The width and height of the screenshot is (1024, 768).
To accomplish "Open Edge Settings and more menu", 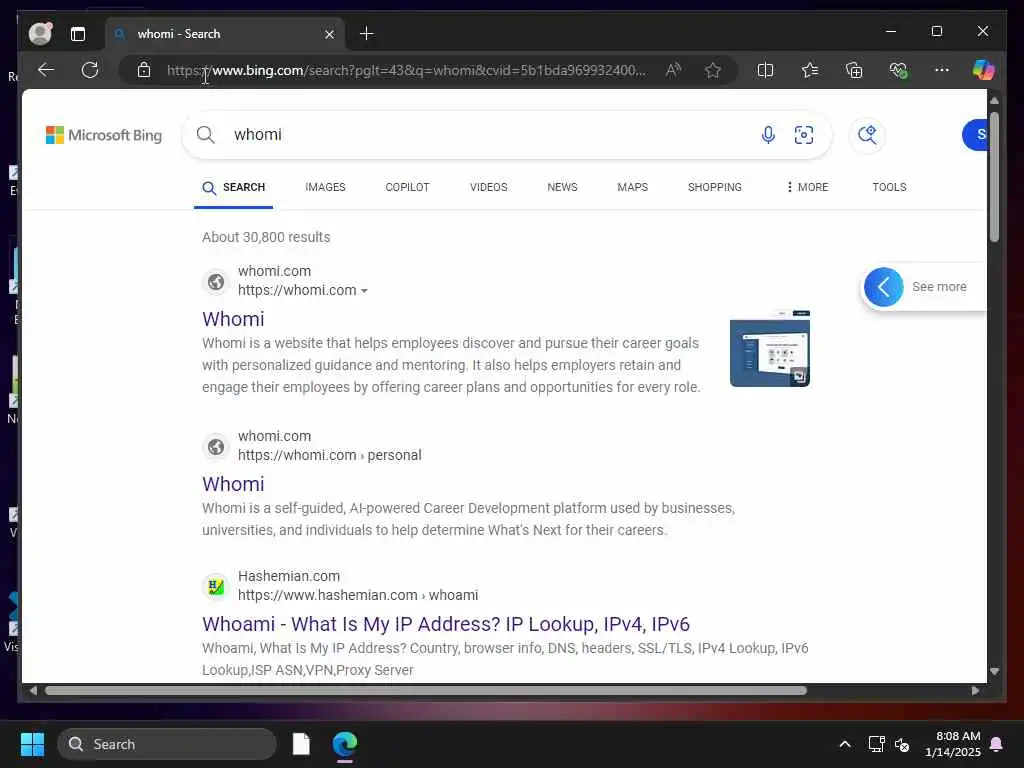I will point(942,70).
